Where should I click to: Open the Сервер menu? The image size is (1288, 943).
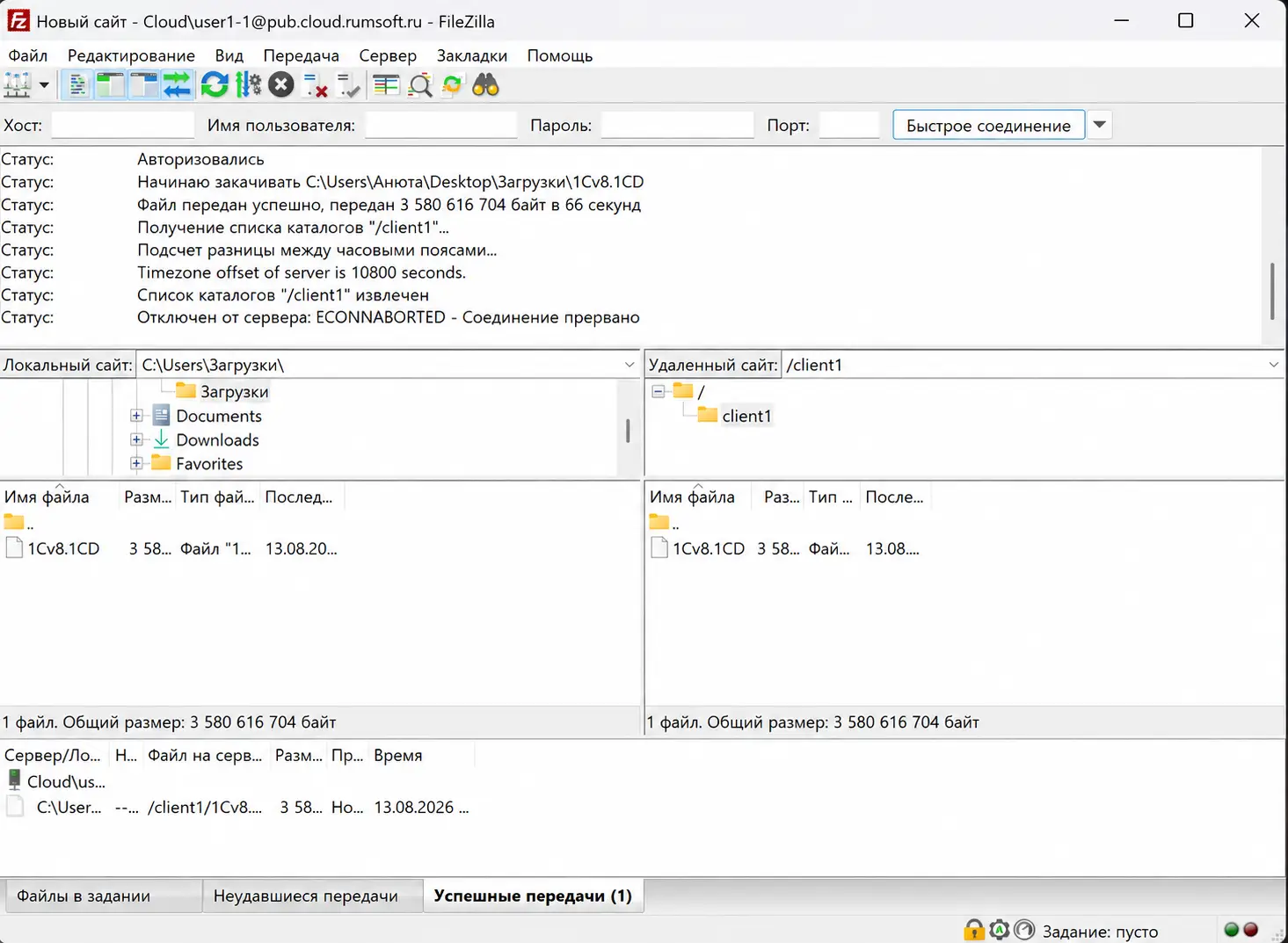[388, 55]
